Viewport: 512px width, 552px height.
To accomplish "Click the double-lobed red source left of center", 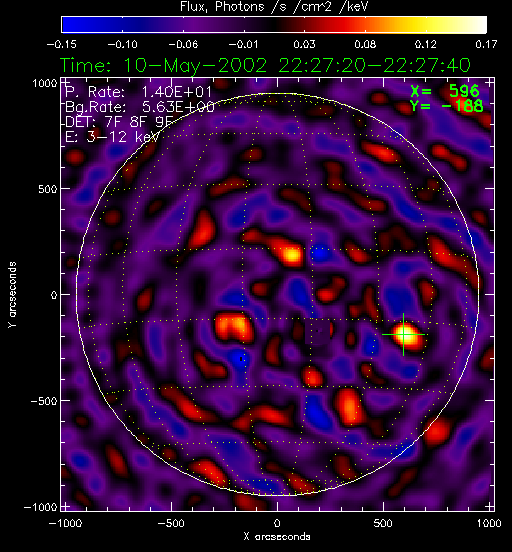I will click(x=233, y=328).
